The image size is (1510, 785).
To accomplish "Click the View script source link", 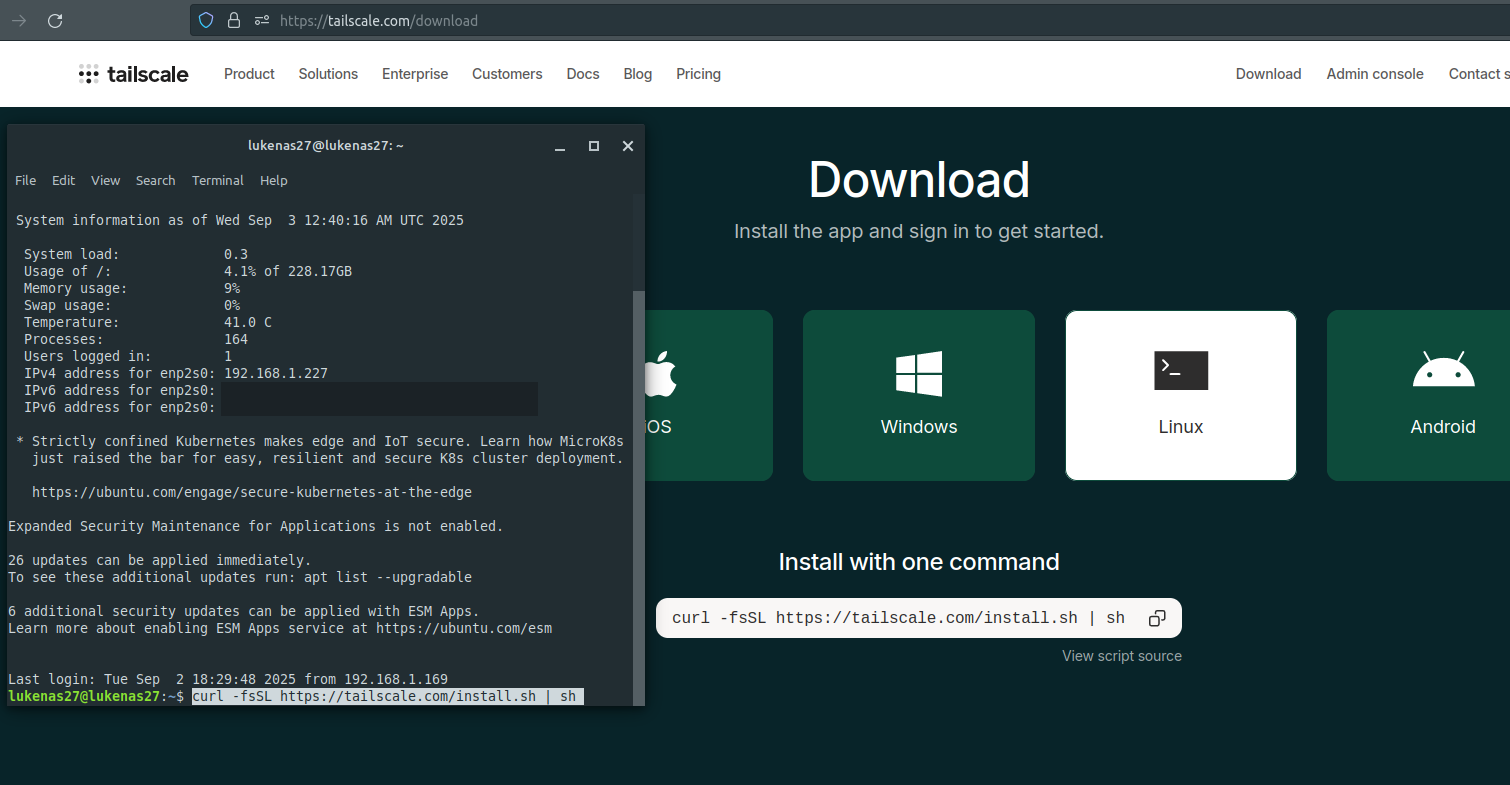I will (1121, 656).
